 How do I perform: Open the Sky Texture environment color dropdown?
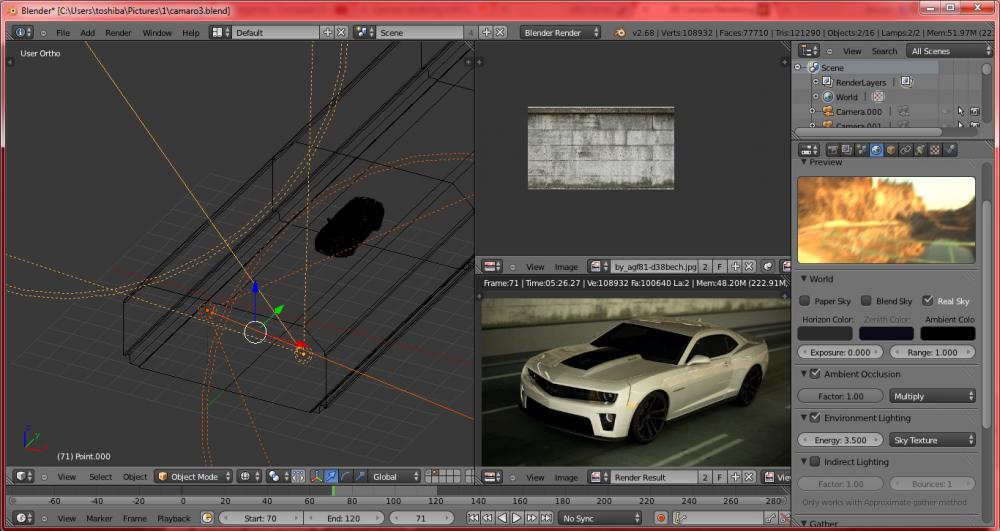tap(932, 440)
